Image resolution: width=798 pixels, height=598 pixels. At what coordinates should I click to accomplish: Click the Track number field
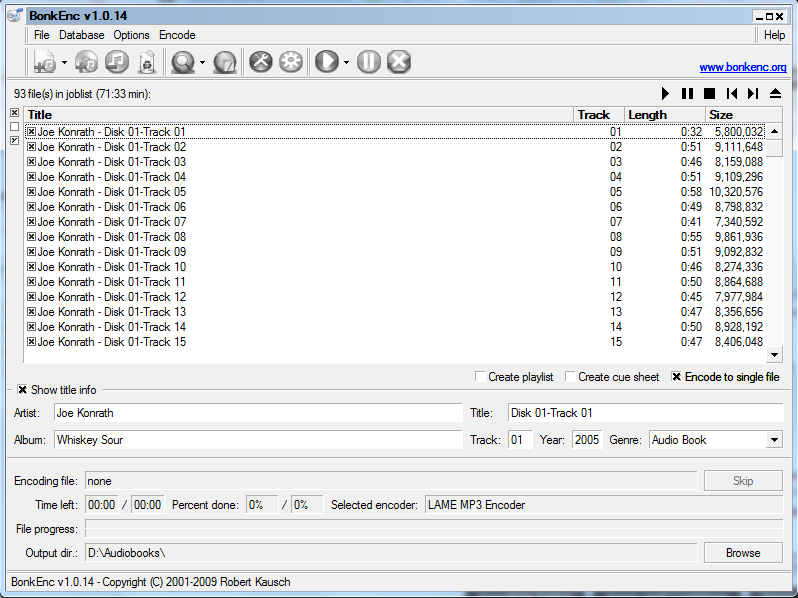tap(520, 440)
